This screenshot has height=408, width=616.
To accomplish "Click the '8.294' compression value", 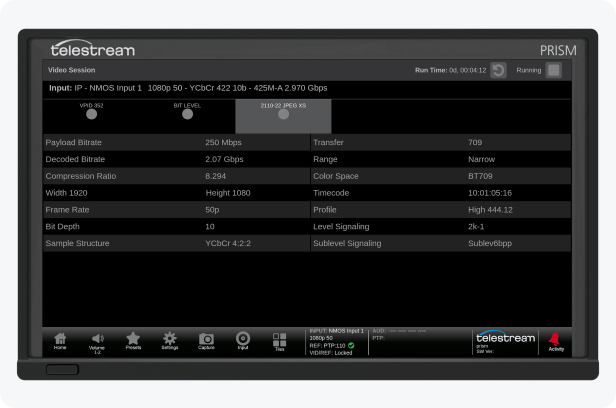I will pos(215,176).
